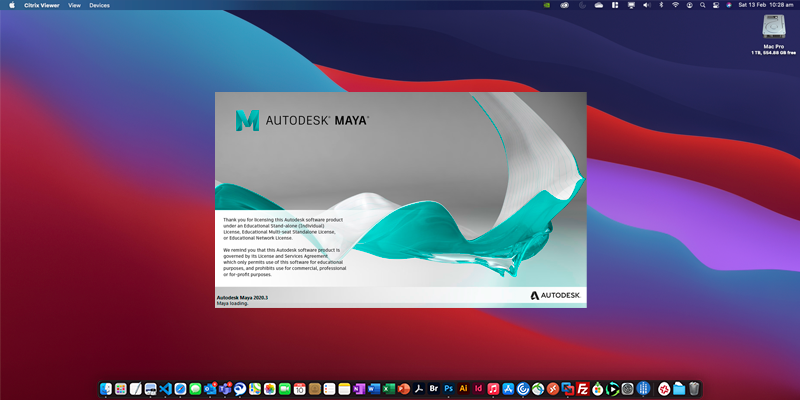Open the Mac Pro drive on the desktop
The image size is (800, 400).
tap(773, 27)
